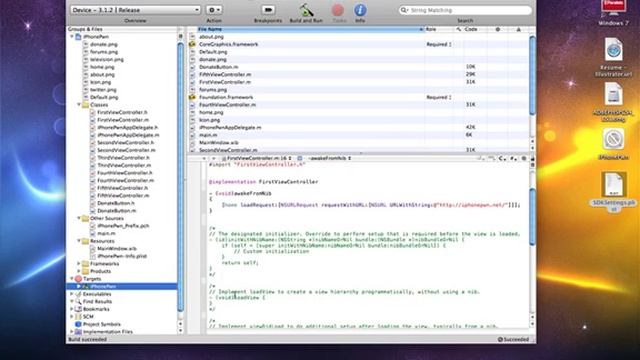This screenshot has width=640, height=360.
Task: Click the warnings column header icon
Action: (518, 29)
